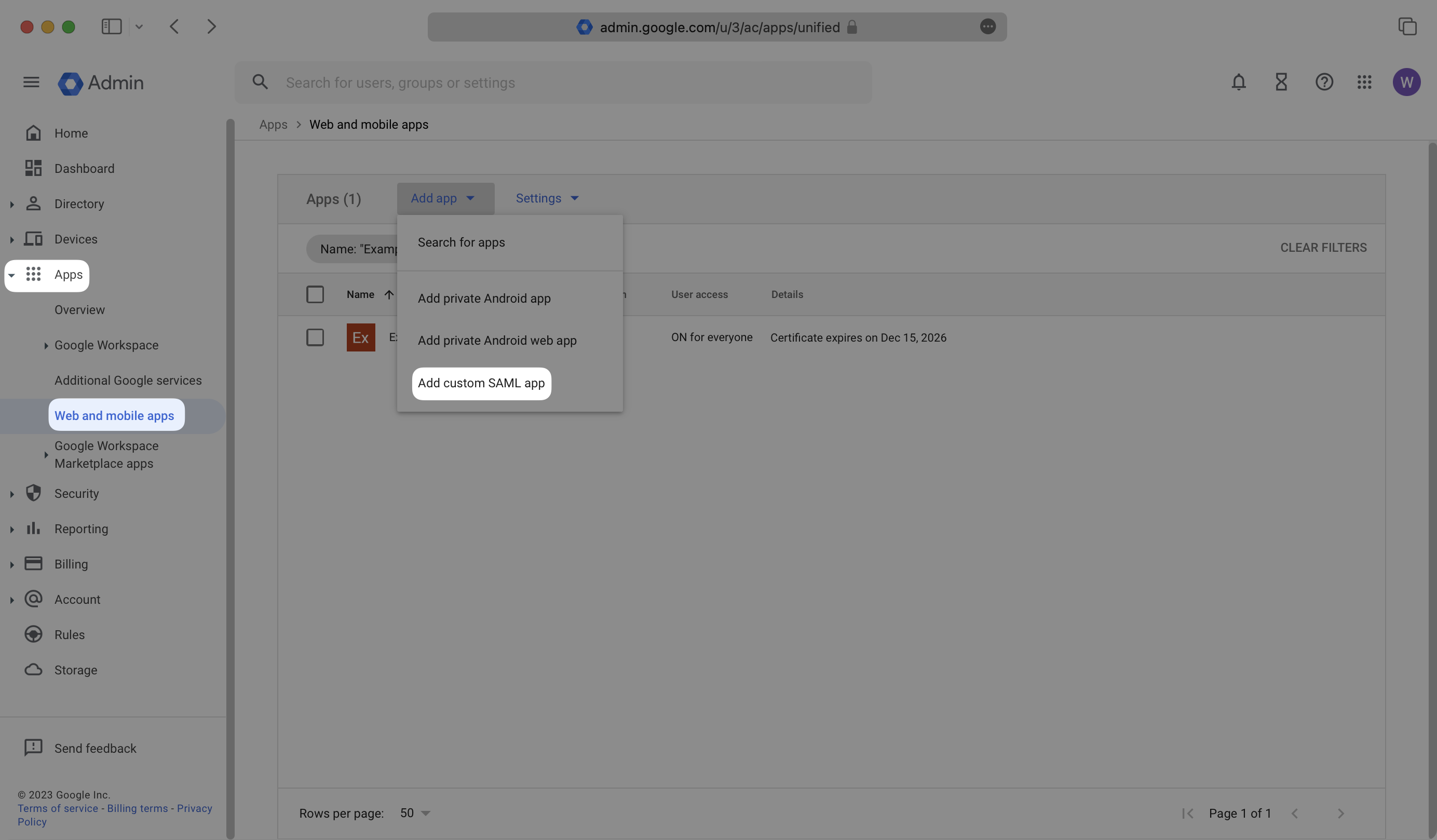
Task: Choose Add custom SAML app from the menu
Action: pos(481,383)
